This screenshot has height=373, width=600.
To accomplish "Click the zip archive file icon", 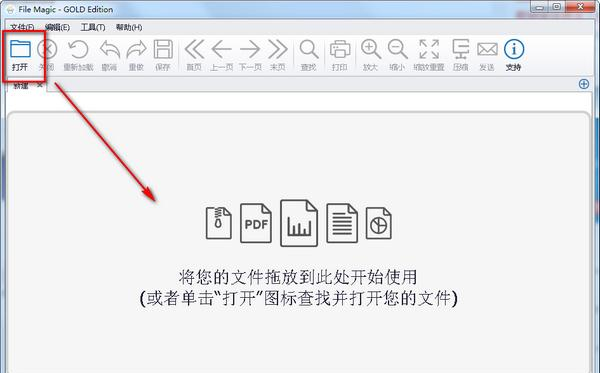I will [218, 223].
